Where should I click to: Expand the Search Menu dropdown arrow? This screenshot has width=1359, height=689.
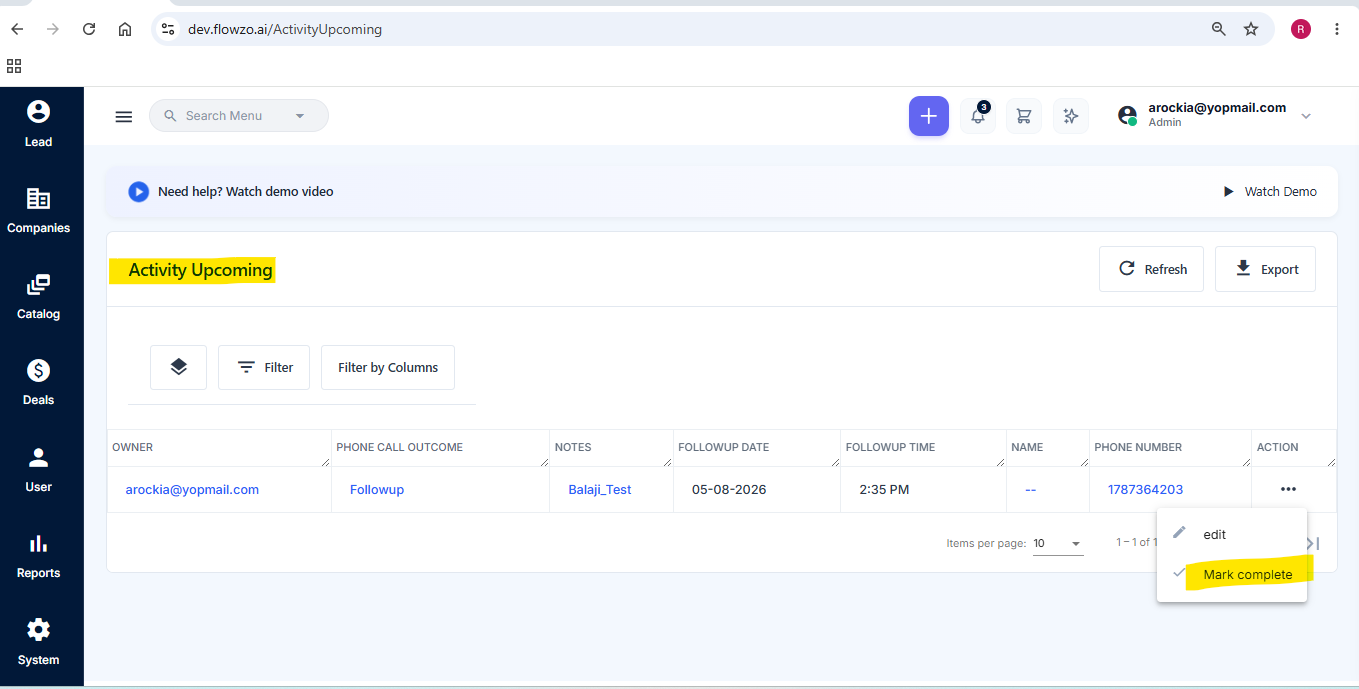299,116
